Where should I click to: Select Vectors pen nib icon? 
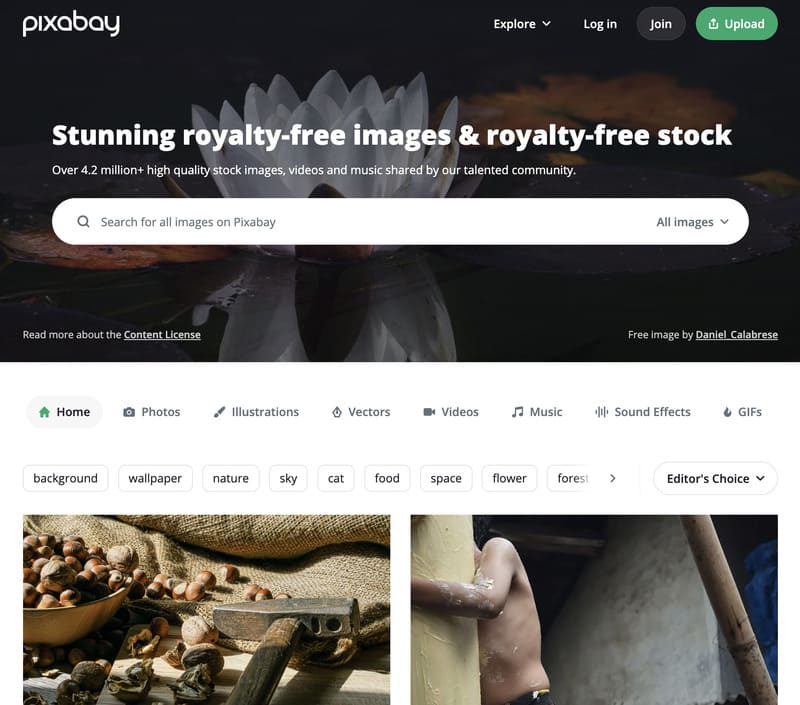point(337,412)
